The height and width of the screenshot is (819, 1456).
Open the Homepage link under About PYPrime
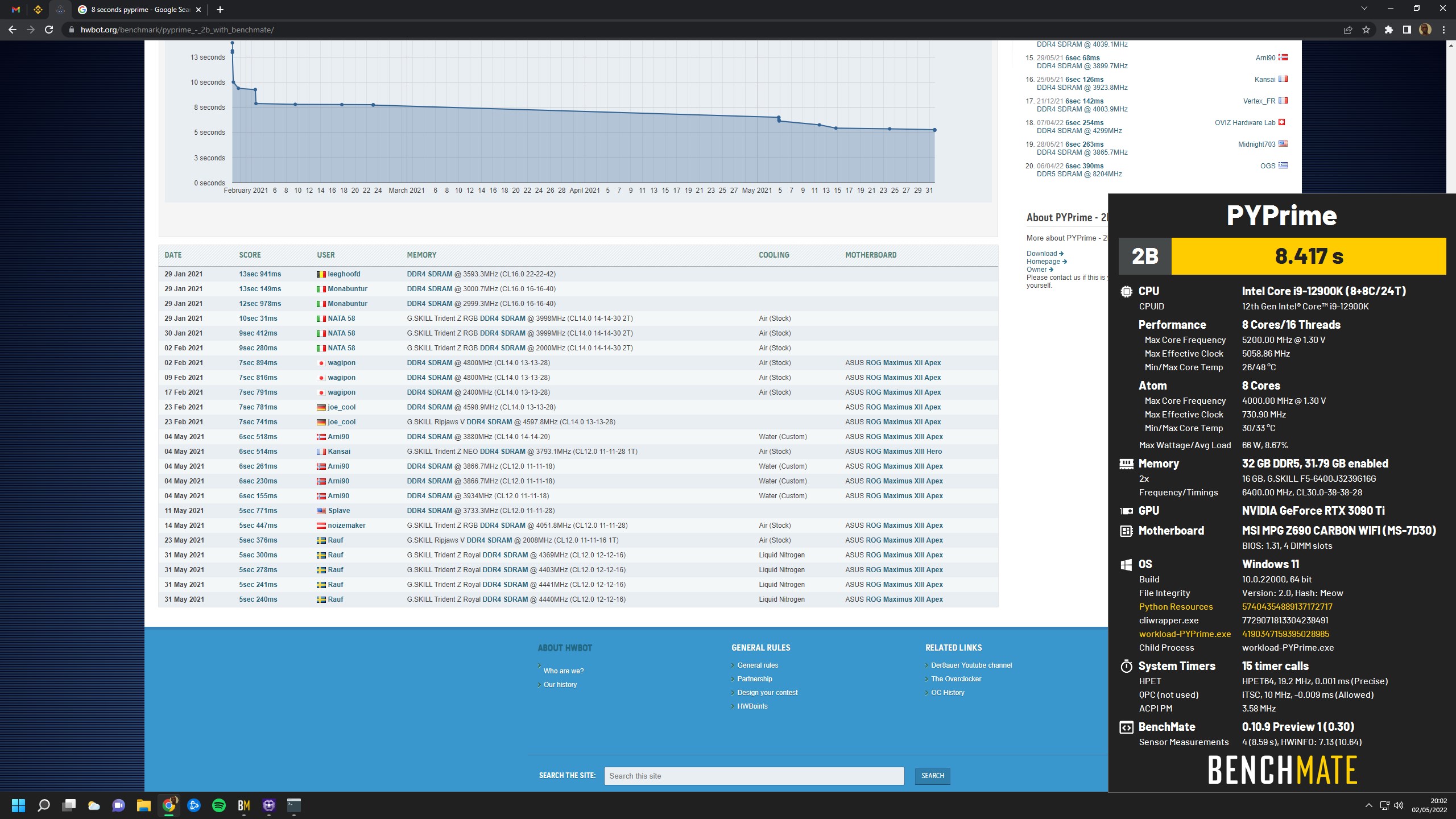(1046, 262)
